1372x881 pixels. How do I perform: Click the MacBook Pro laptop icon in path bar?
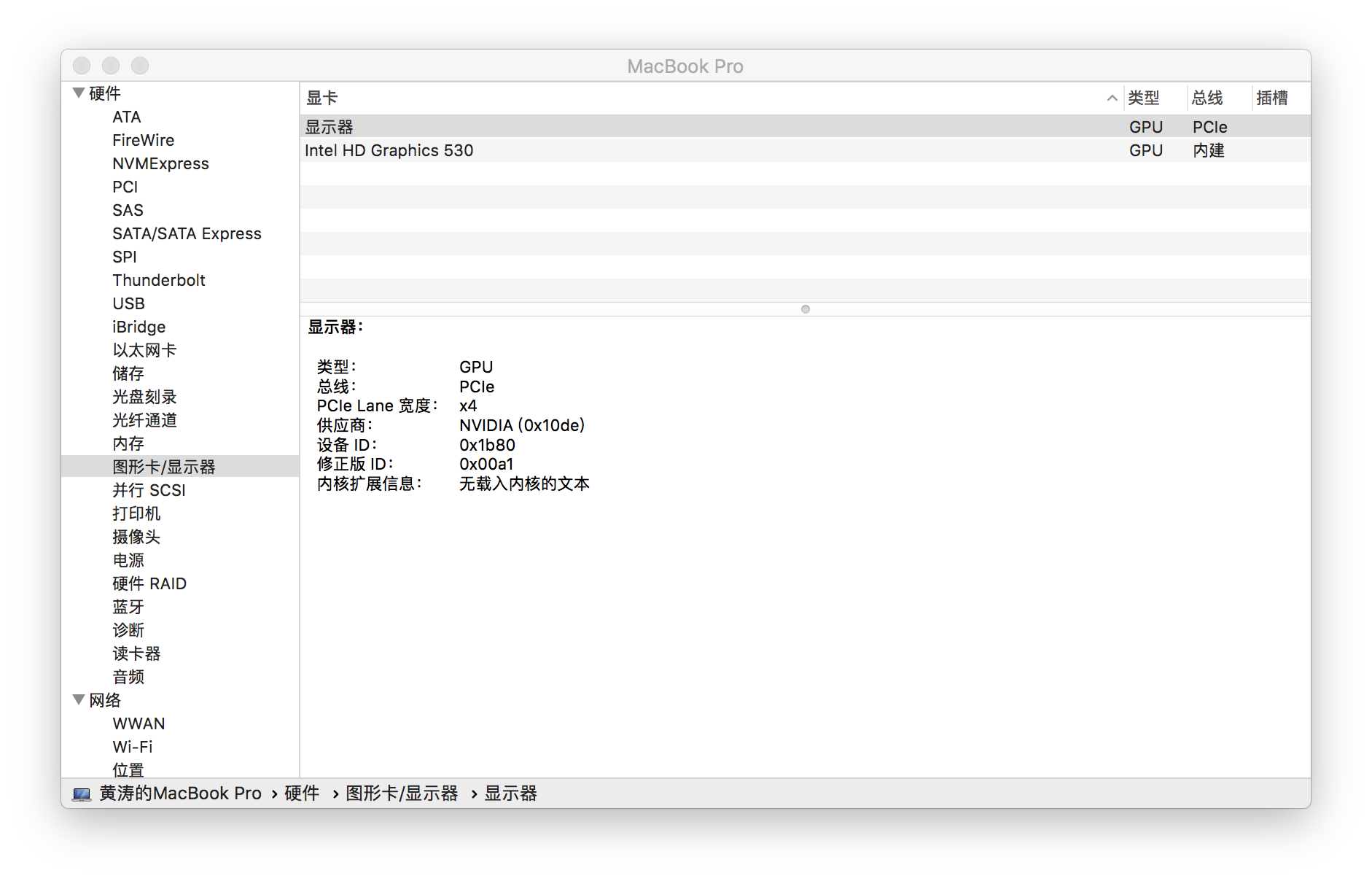[x=82, y=793]
